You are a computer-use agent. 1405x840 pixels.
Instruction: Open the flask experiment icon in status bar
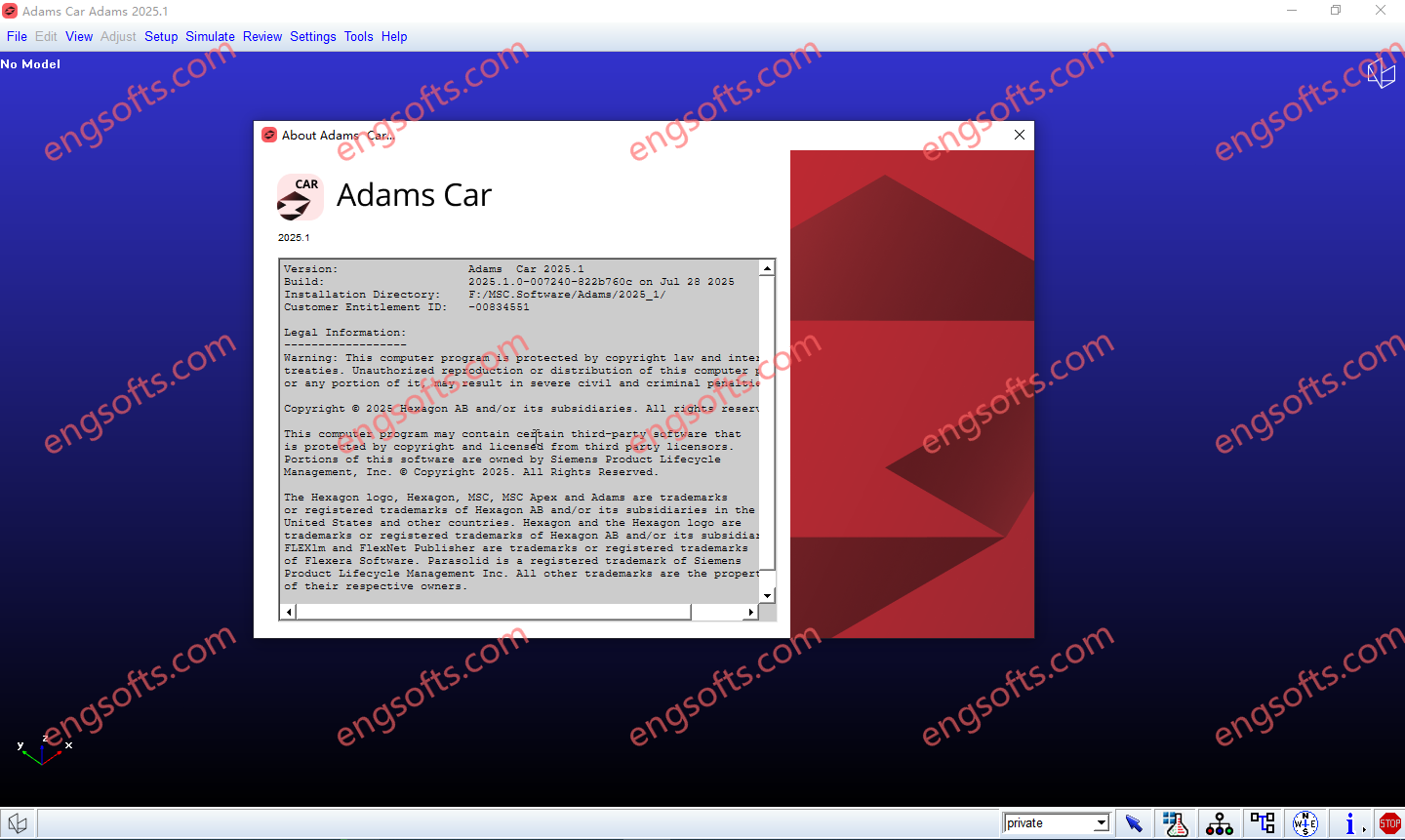tap(1176, 823)
